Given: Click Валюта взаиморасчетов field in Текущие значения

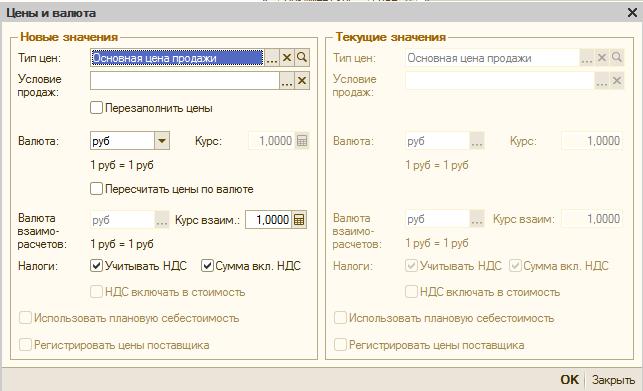Looking at the screenshot, I should [x=437, y=220].
